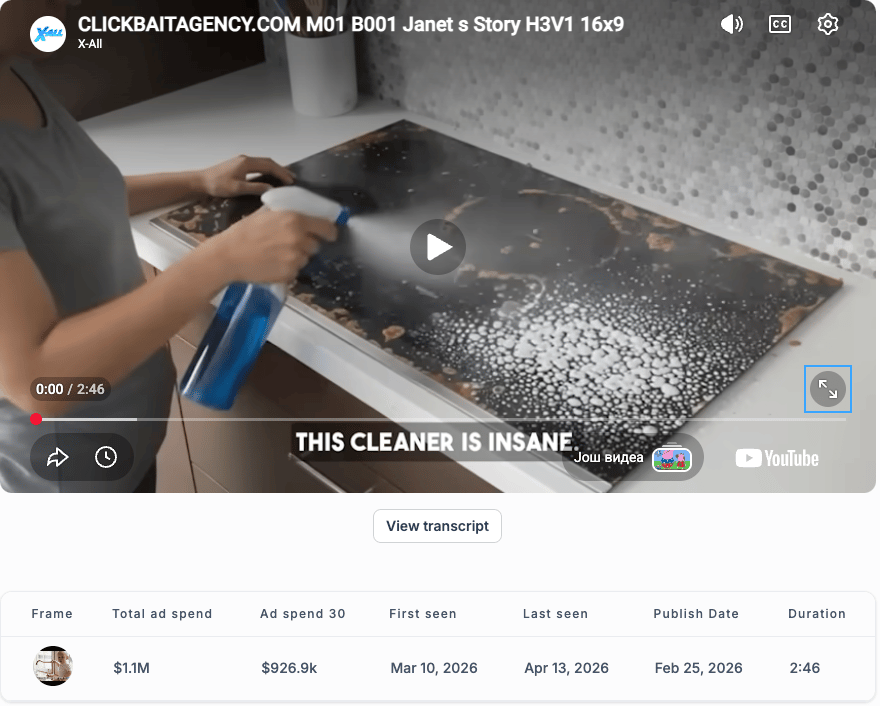
Task: Sort by Publish Date column header
Action: [696, 613]
